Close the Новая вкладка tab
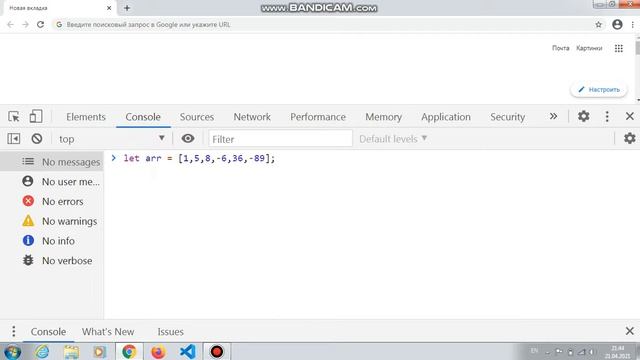 109,8
